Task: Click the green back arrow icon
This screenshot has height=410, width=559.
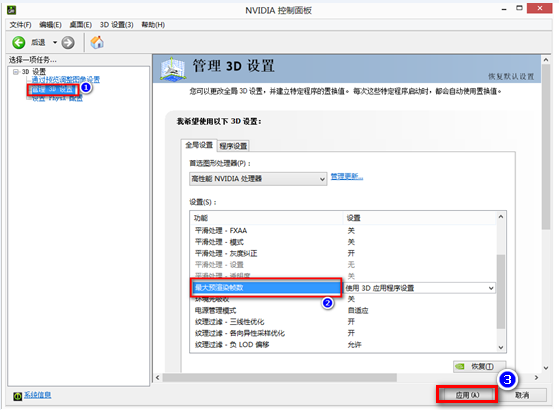Action: [x=19, y=43]
